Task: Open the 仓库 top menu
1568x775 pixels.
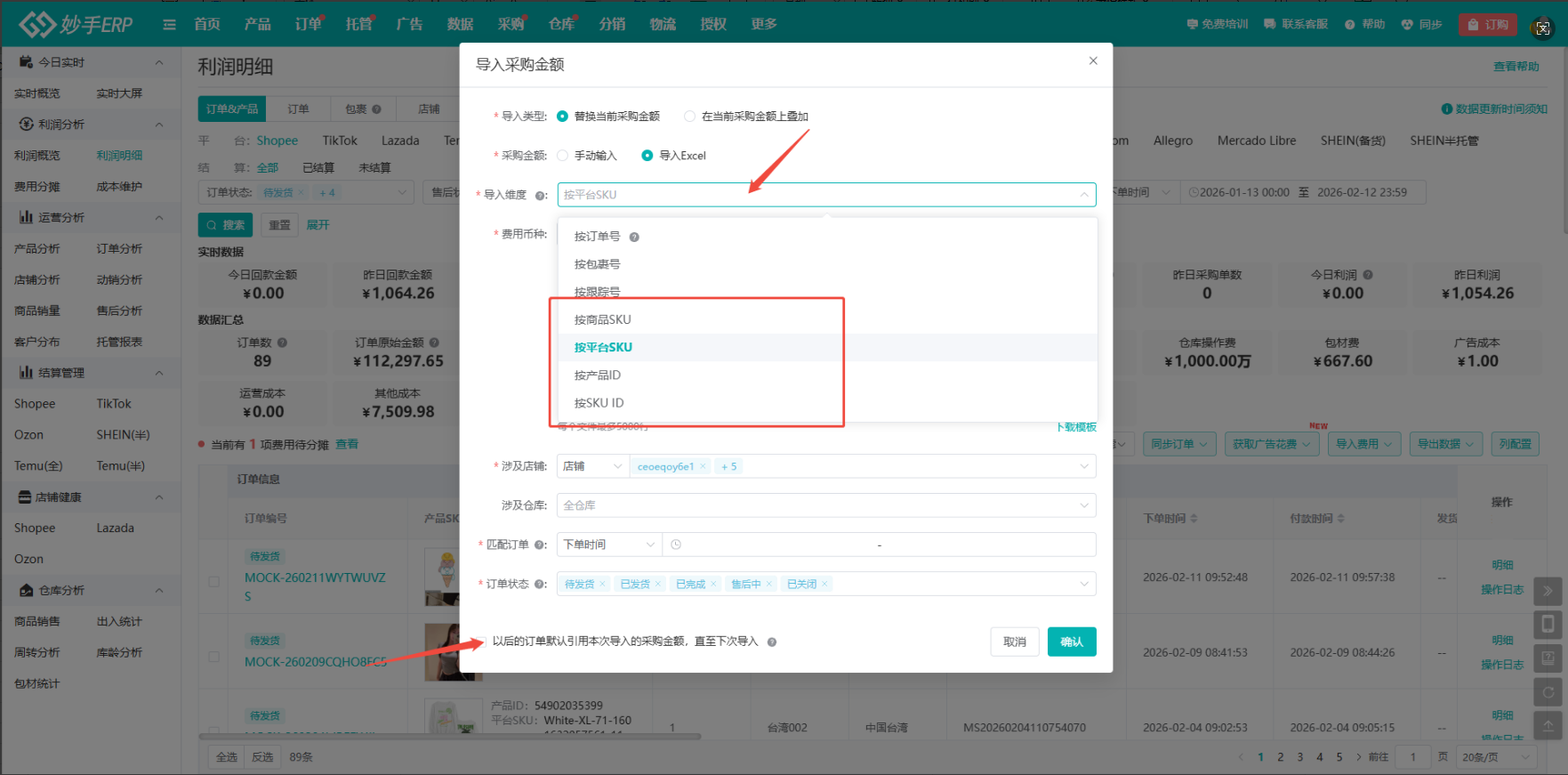Action: tap(561, 24)
